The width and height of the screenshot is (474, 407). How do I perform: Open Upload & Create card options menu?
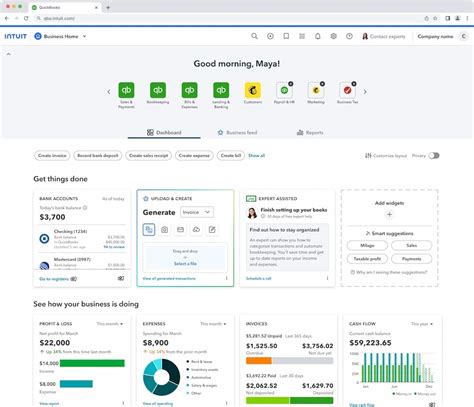[x=226, y=278]
